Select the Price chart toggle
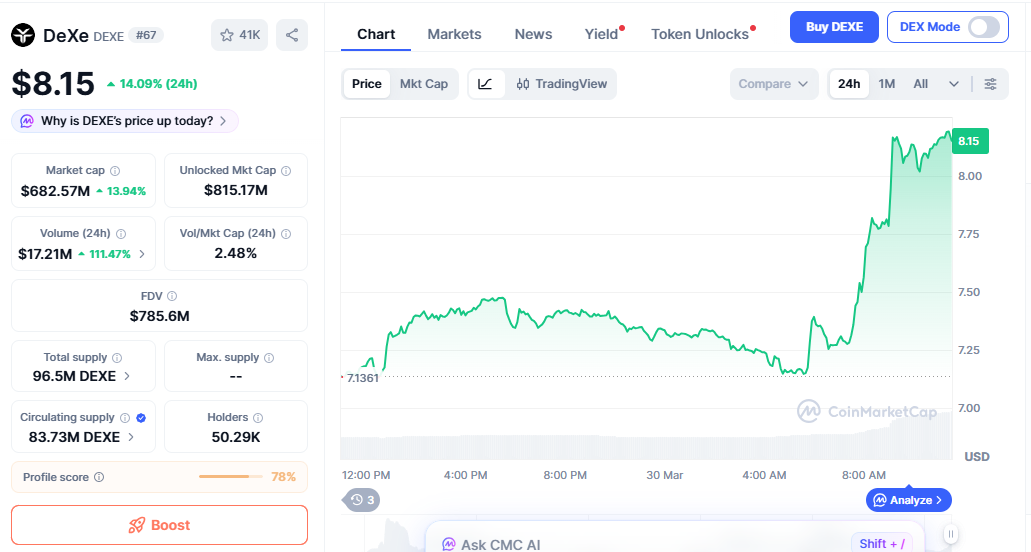 click(x=366, y=84)
